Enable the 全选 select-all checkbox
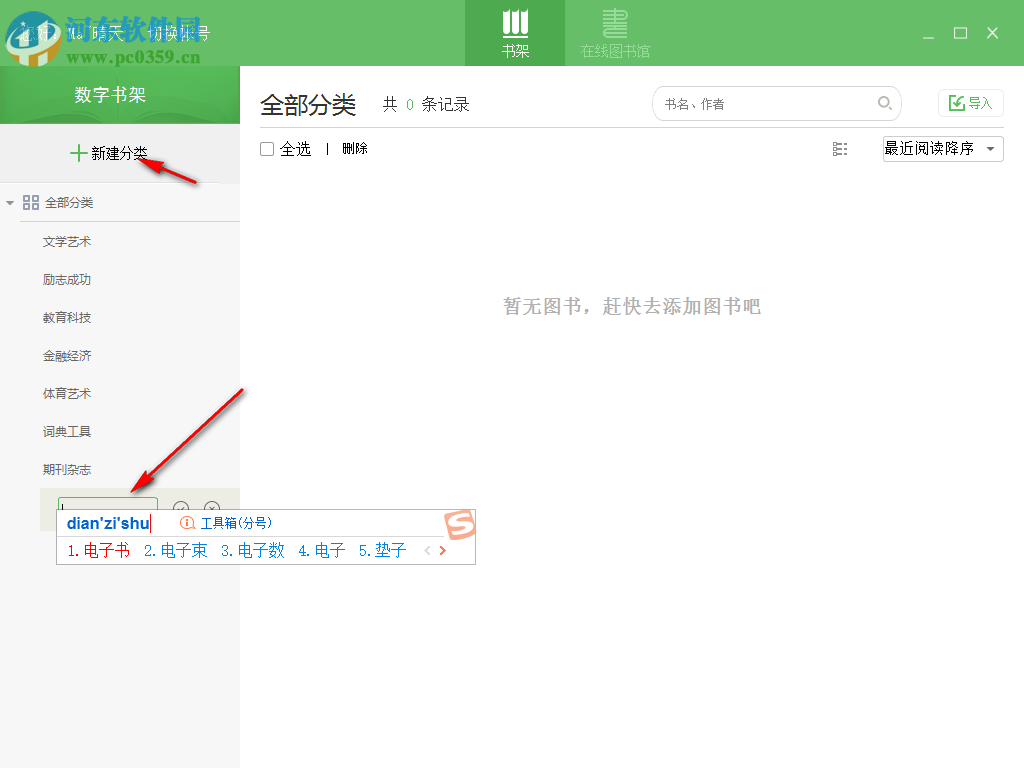 [x=265, y=148]
